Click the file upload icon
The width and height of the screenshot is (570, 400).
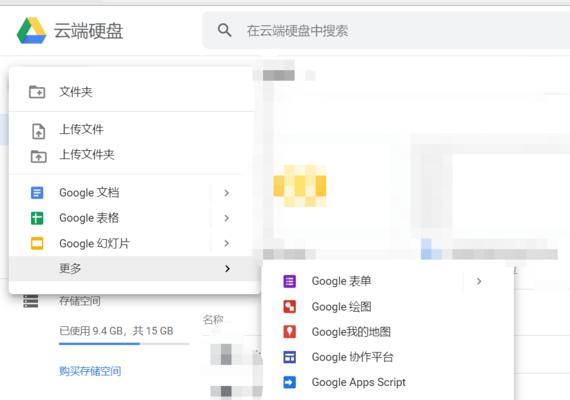tap(39, 131)
